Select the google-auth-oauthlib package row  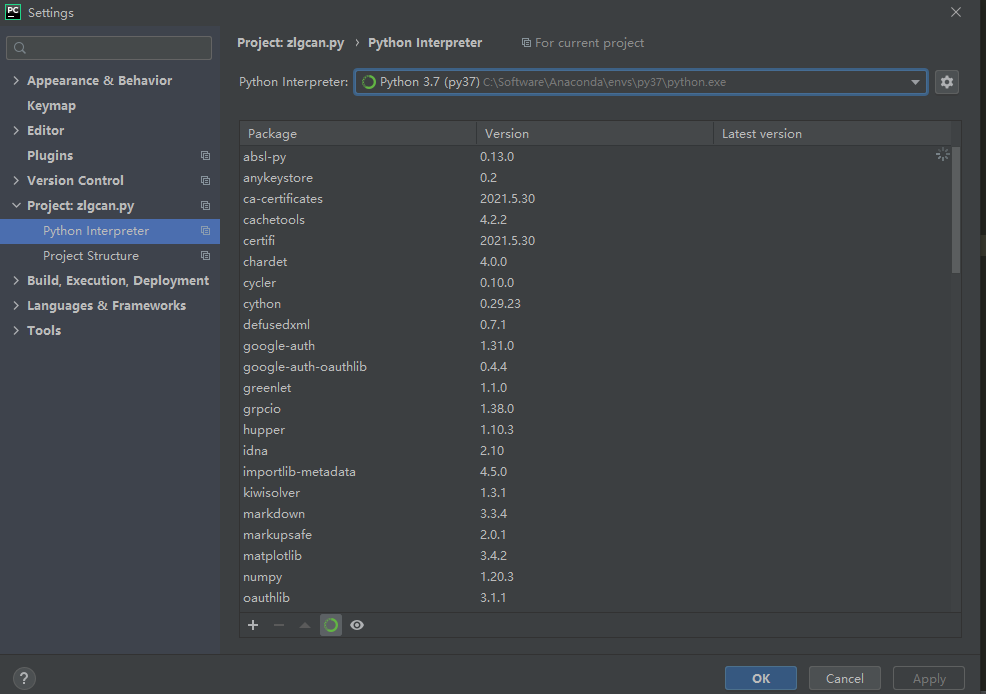595,366
